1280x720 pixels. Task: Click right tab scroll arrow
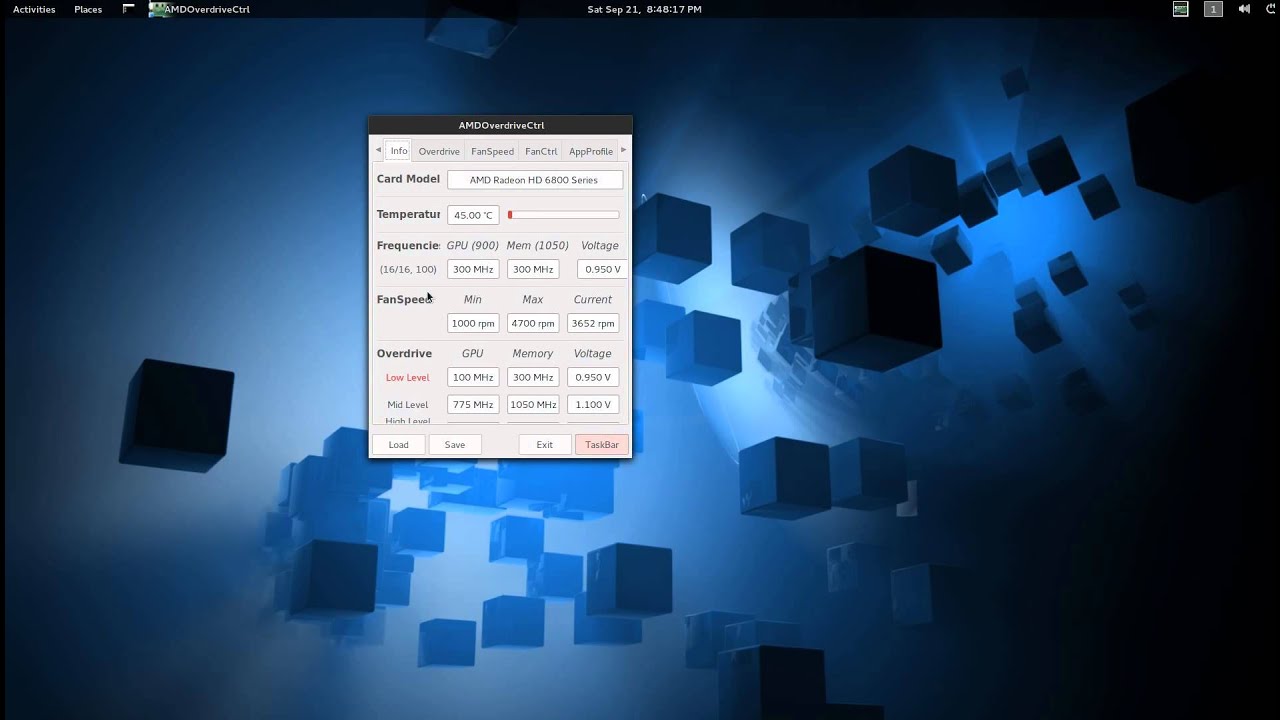click(x=623, y=150)
